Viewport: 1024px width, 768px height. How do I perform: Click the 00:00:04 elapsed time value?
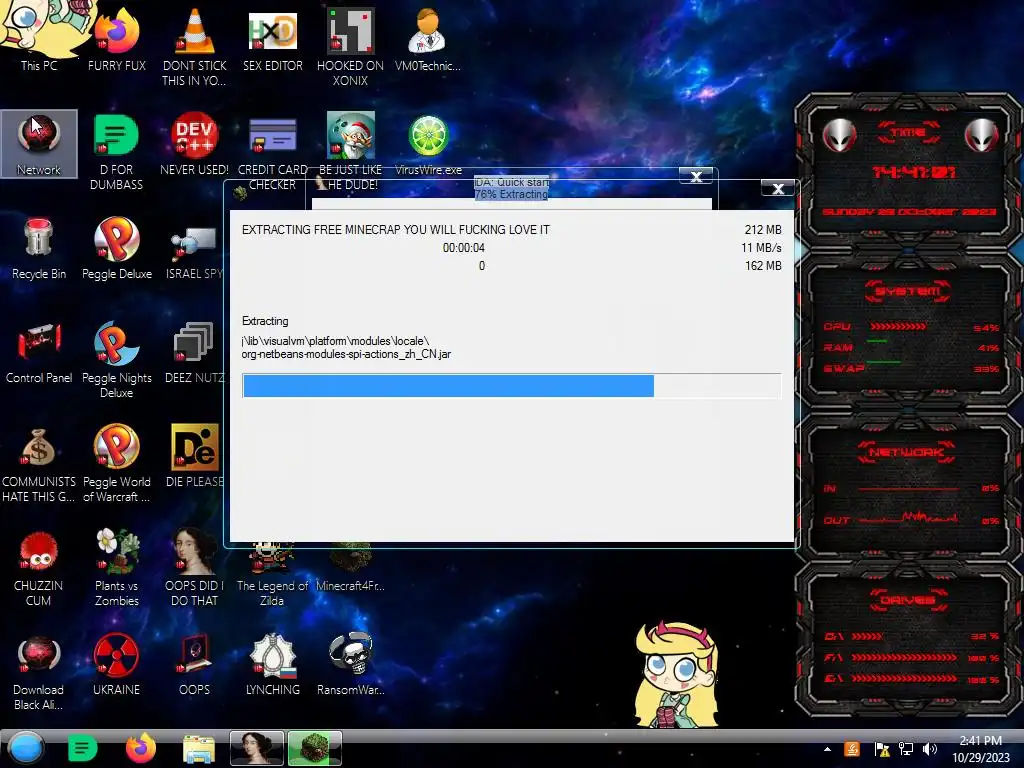[464, 248]
